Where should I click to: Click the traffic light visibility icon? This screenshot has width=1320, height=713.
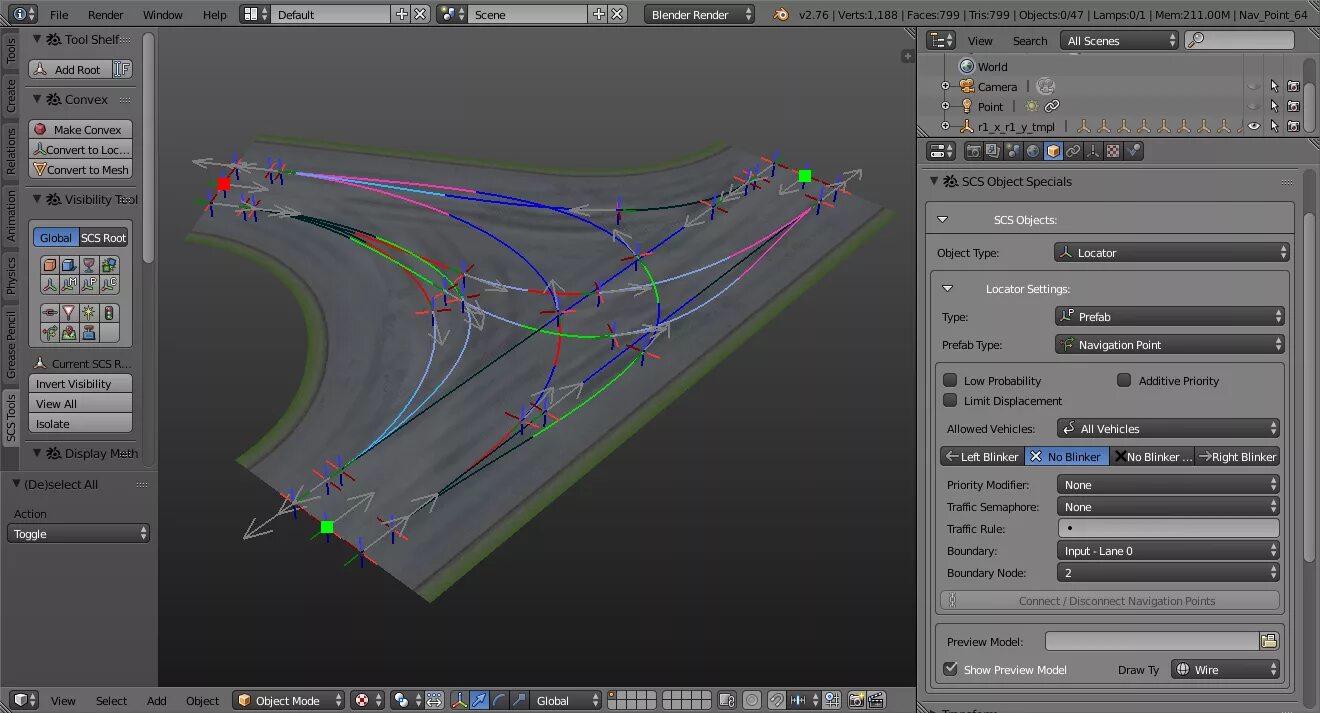pos(109,313)
